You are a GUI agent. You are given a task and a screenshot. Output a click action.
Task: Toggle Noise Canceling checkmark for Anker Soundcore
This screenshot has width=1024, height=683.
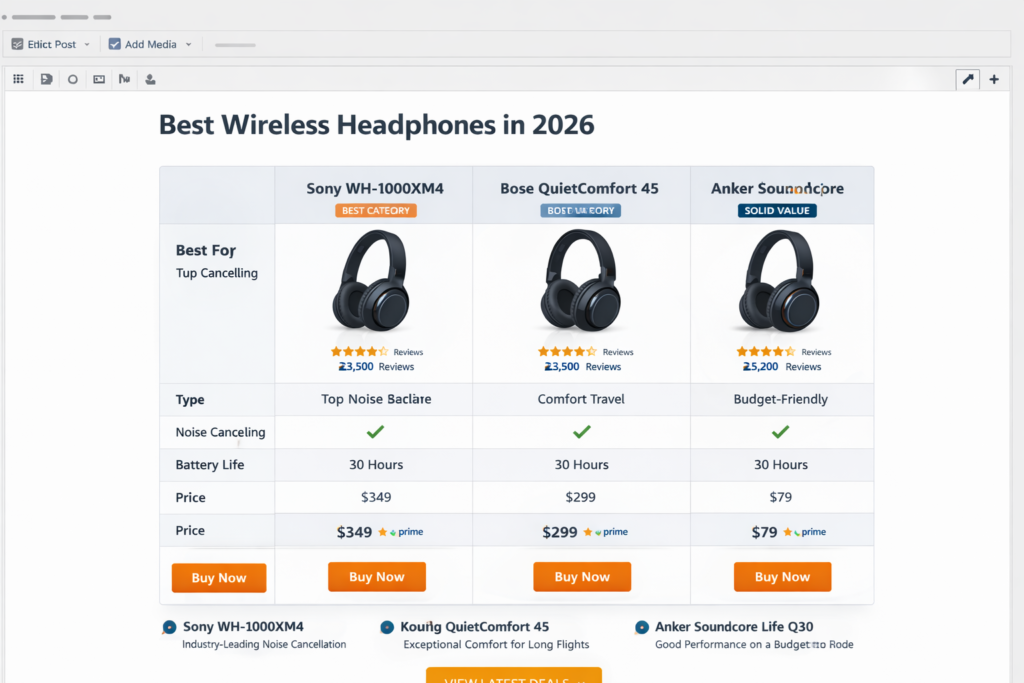[782, 432]
